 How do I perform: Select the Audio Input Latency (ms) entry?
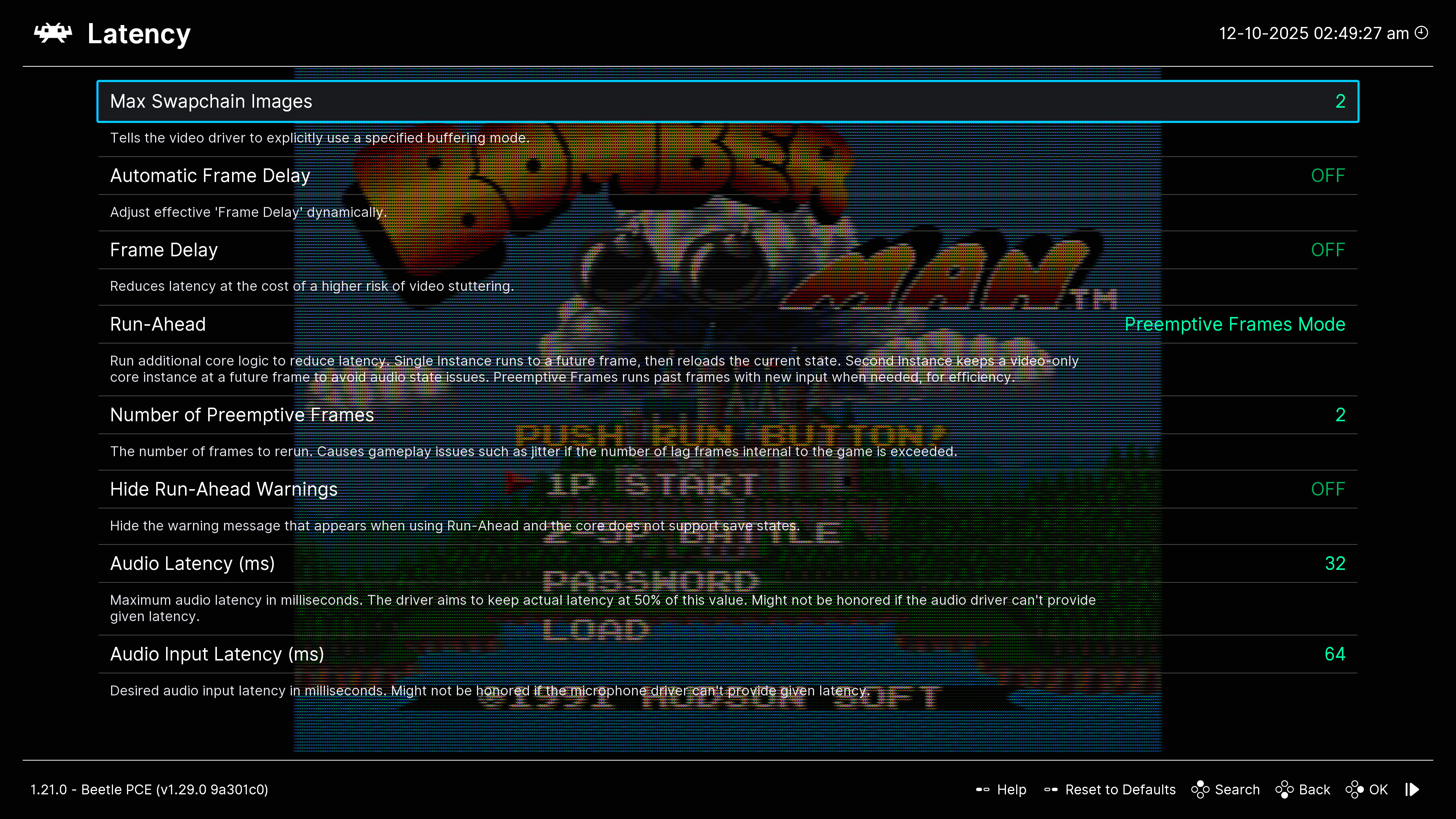click(217, 654)
